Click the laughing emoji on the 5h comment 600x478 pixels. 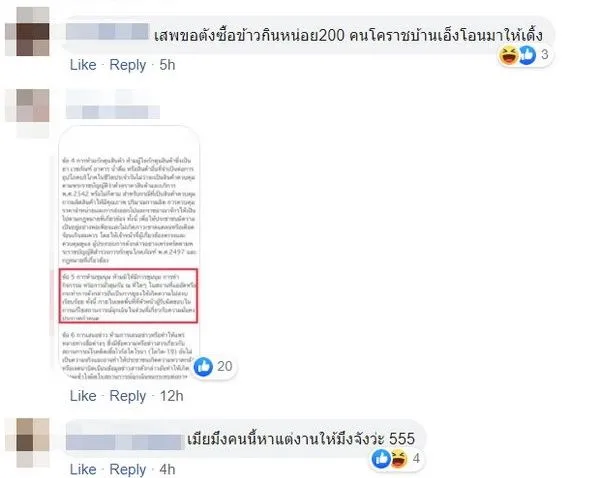point(508,55)
